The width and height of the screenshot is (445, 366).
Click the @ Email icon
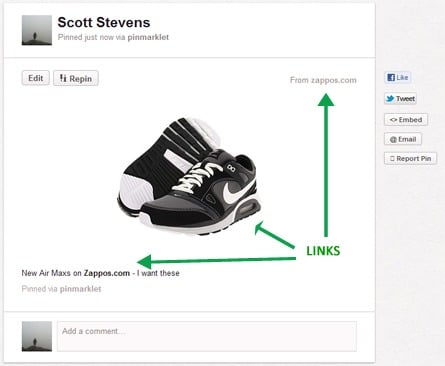[393, 139]
